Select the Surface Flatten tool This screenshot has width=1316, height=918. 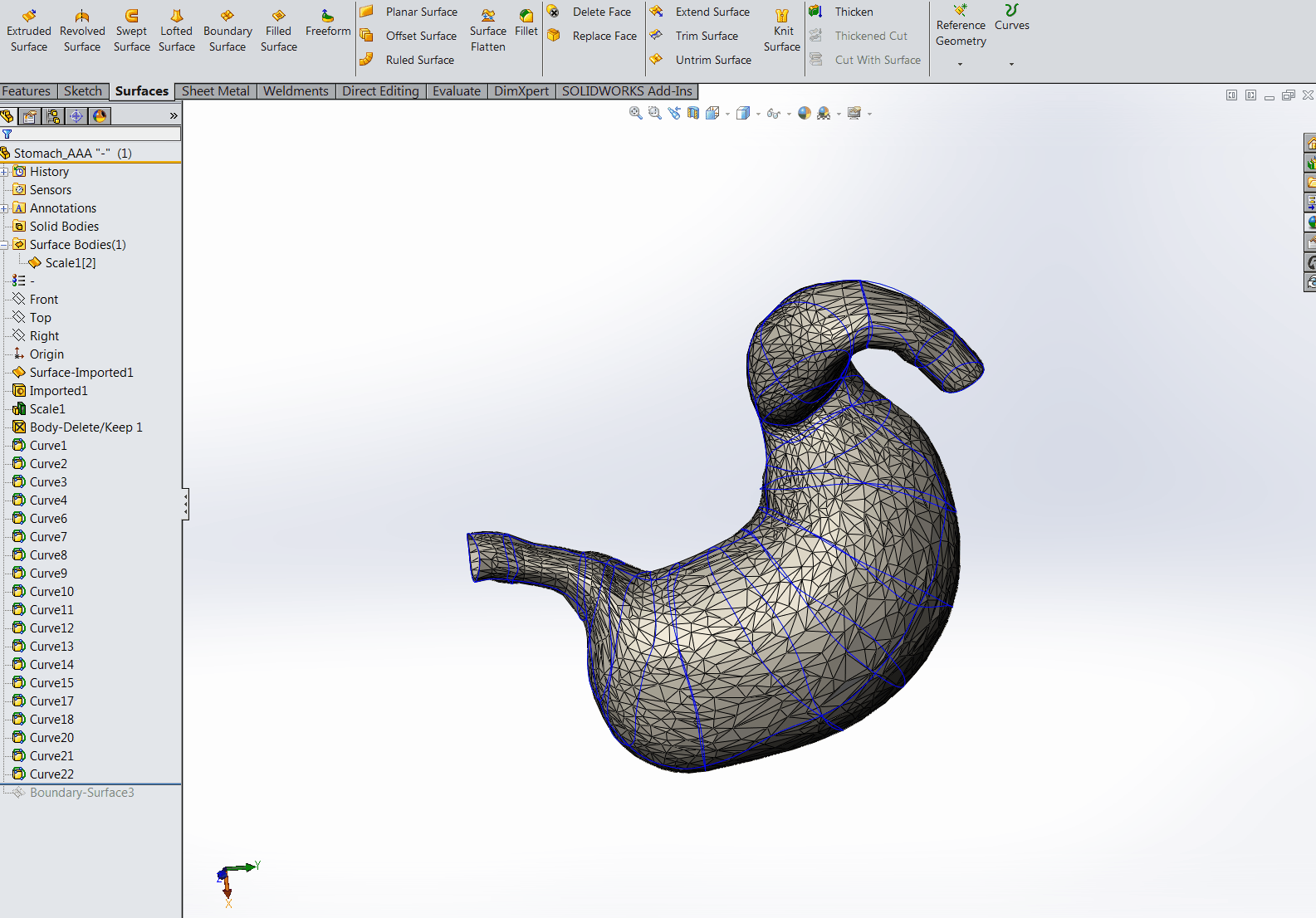pyautogui.click(x=488, y=31)
